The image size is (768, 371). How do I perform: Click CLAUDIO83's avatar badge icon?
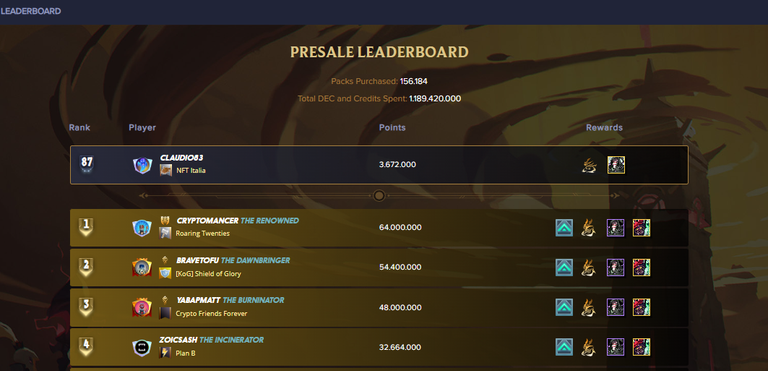click(x=143, y=165)
